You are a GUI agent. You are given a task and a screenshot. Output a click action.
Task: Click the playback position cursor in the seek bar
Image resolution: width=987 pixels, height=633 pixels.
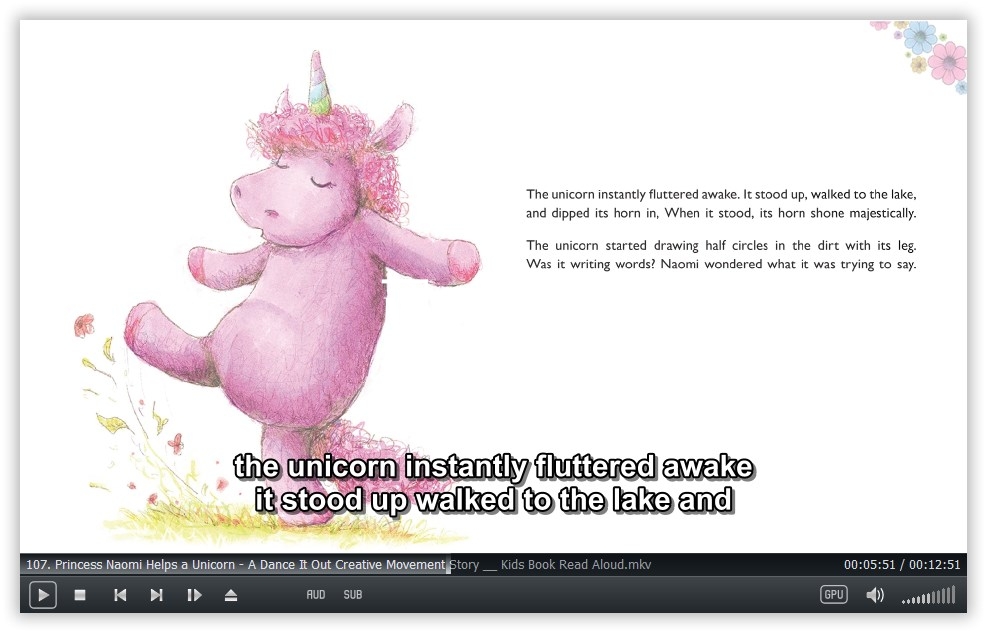[447, 564]
